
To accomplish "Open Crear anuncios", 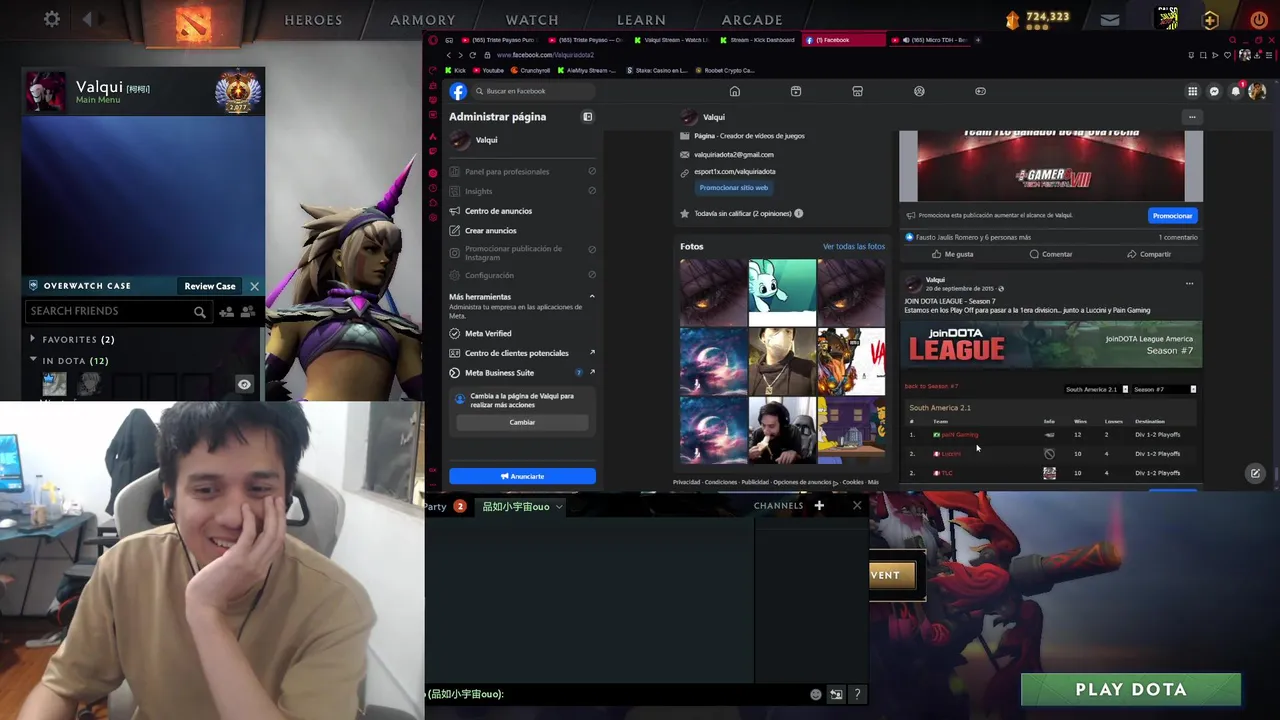I will [490, 231].
